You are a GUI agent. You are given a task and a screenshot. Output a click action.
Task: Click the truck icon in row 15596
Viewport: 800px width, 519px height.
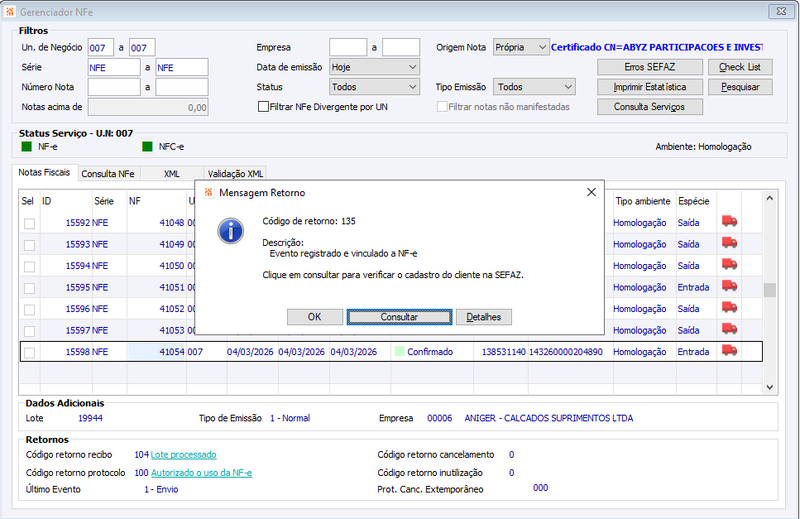pos(729,307)
